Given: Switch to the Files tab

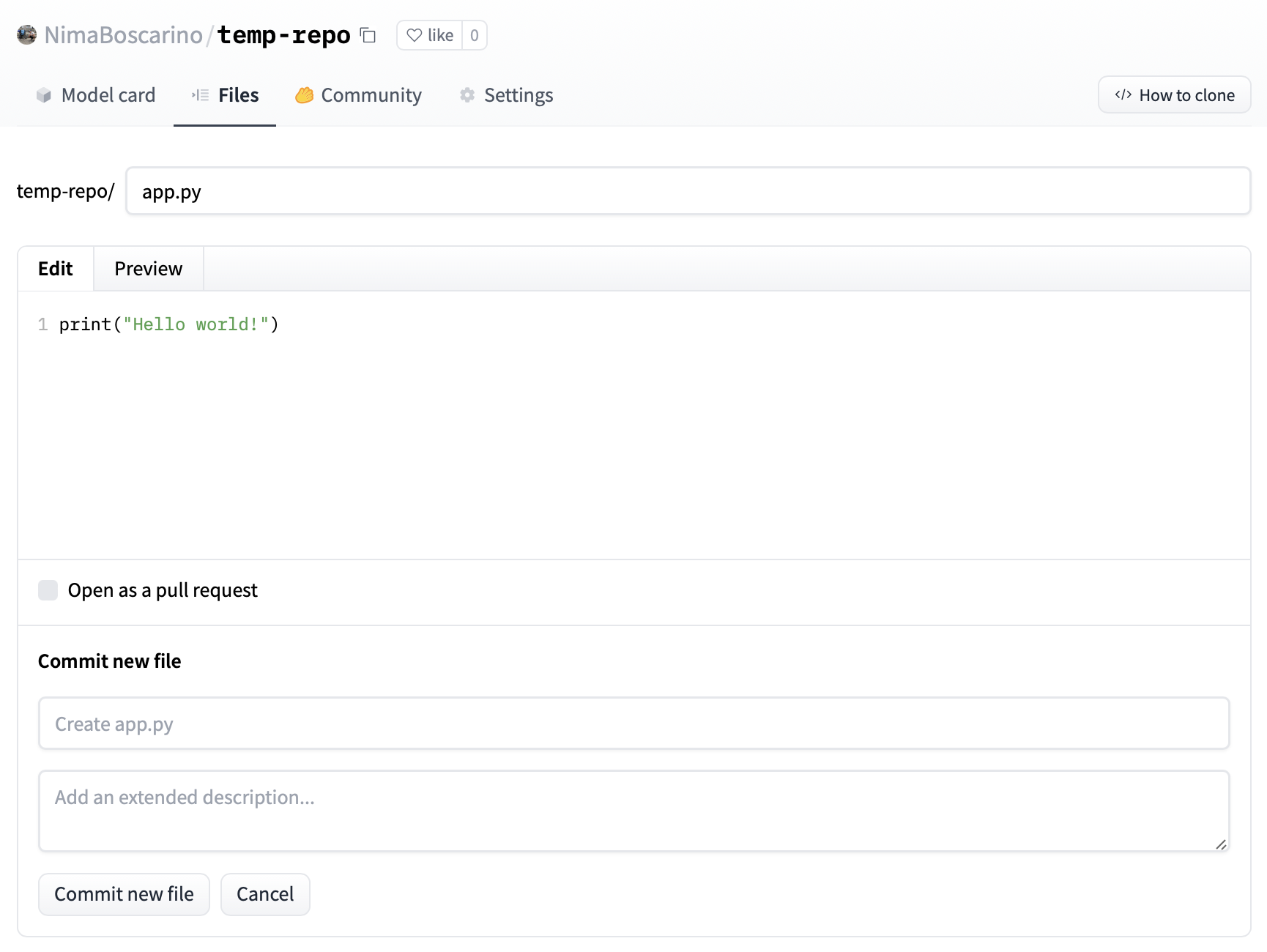Looking at the screenshot, I should point(225,95).
